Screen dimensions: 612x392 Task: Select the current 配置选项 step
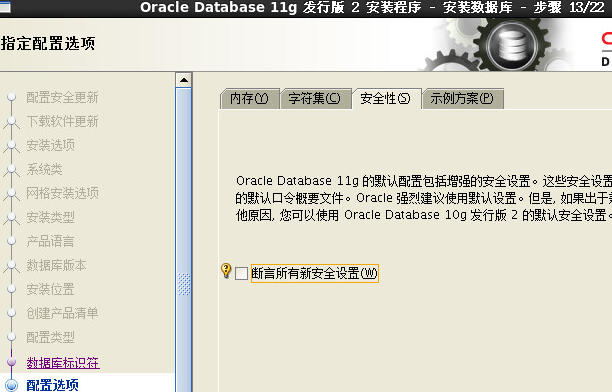click(x=52, y=385)
